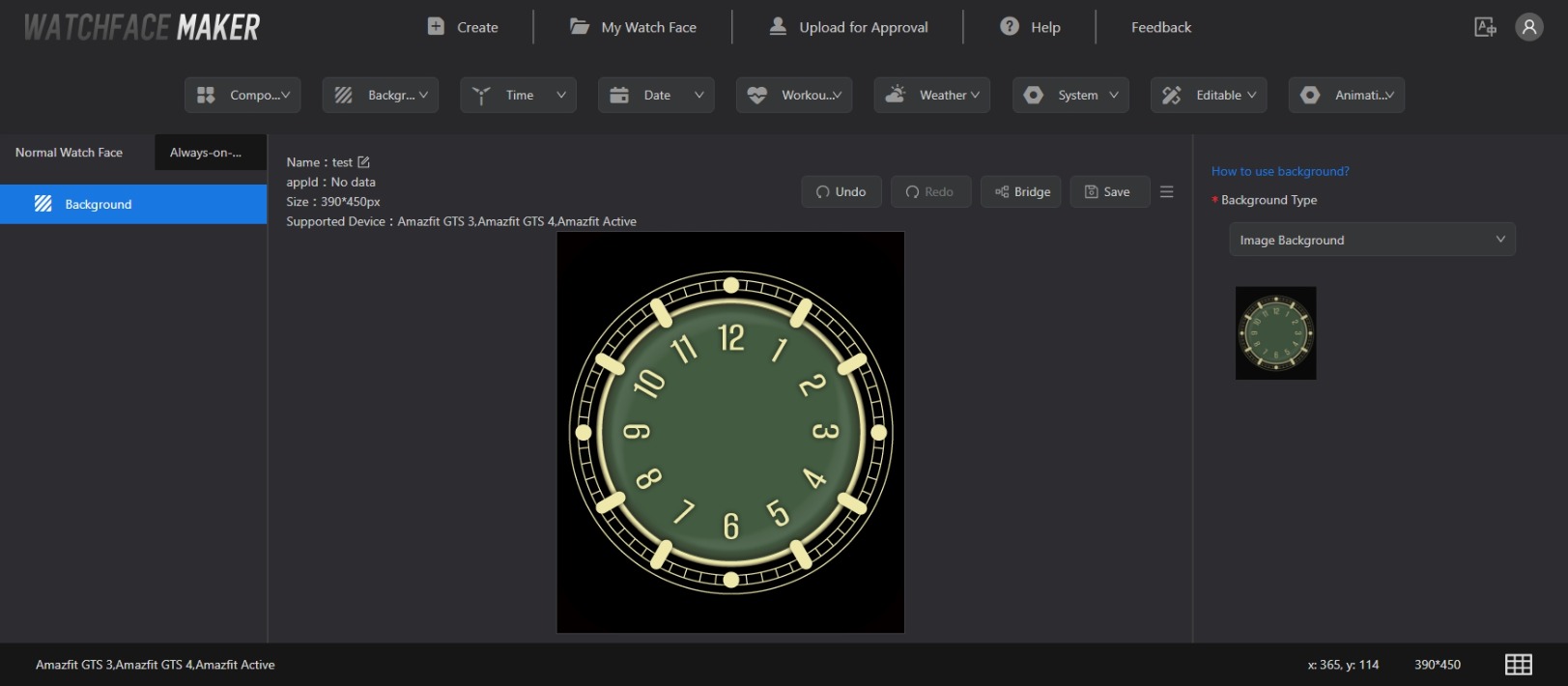The width and height of the screenshot is (1568, 686).
Task: Open the three-line menu beside Save
Action: (1166, 191)
